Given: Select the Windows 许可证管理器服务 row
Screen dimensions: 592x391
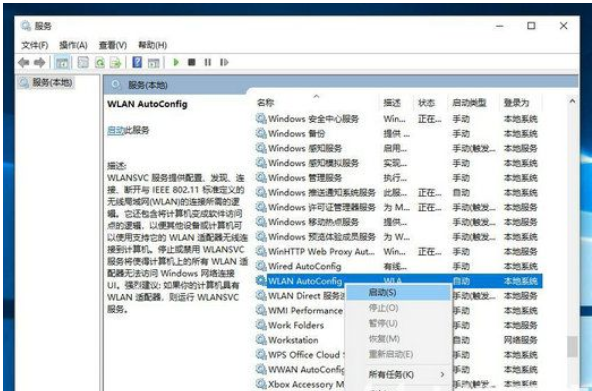Looking at the screenshot, I should (399, 207).
